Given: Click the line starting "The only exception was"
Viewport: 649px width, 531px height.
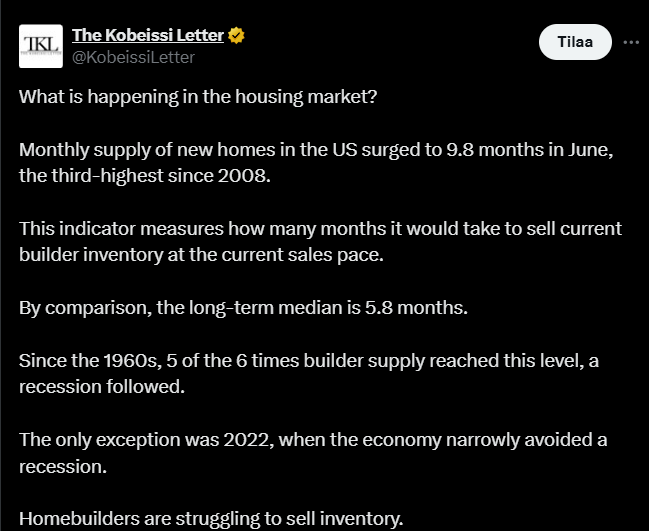Looking at the screenshot, I should click(313, 440).
